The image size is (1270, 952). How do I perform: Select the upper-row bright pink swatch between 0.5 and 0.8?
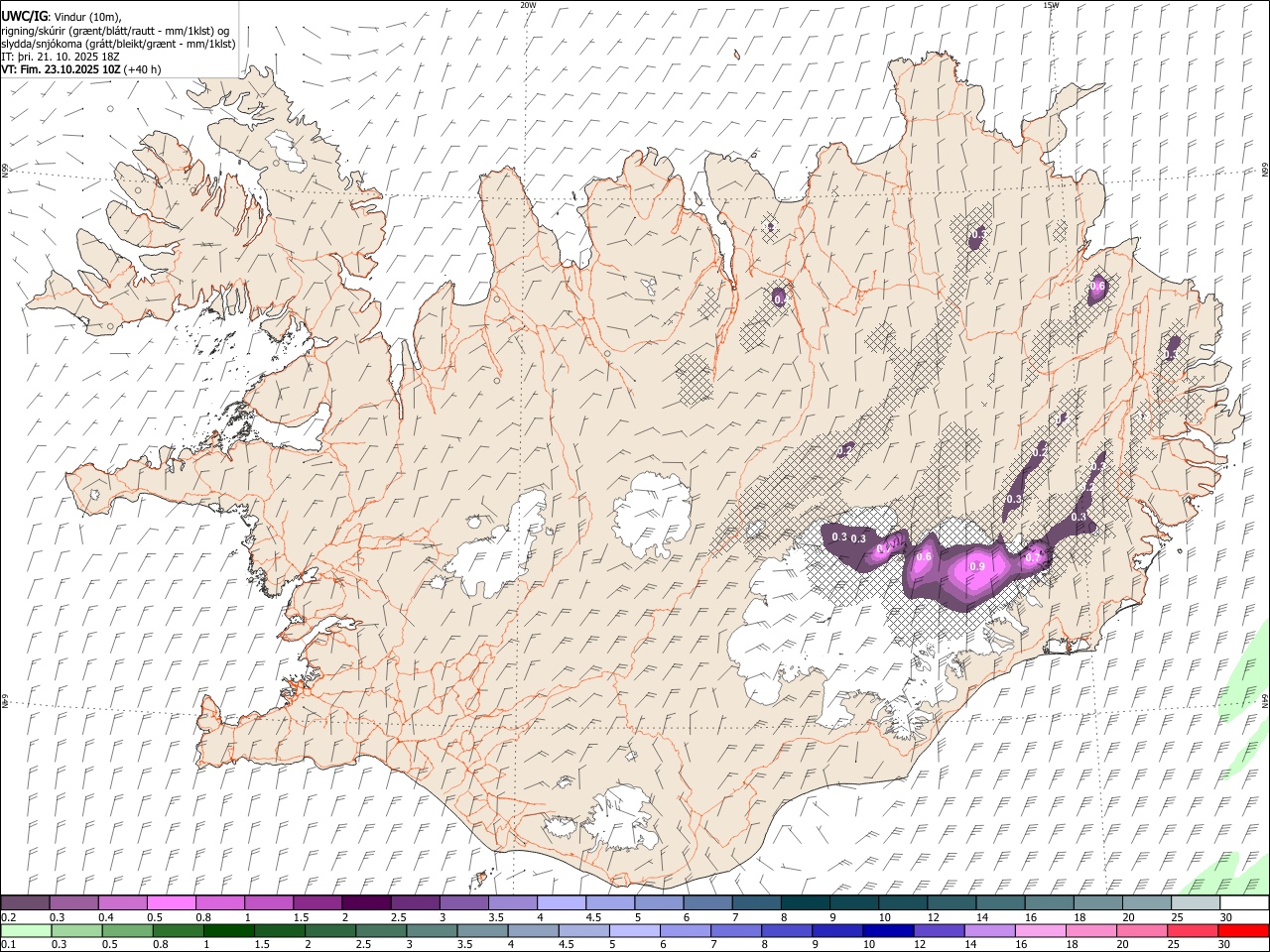pos(171,903)
